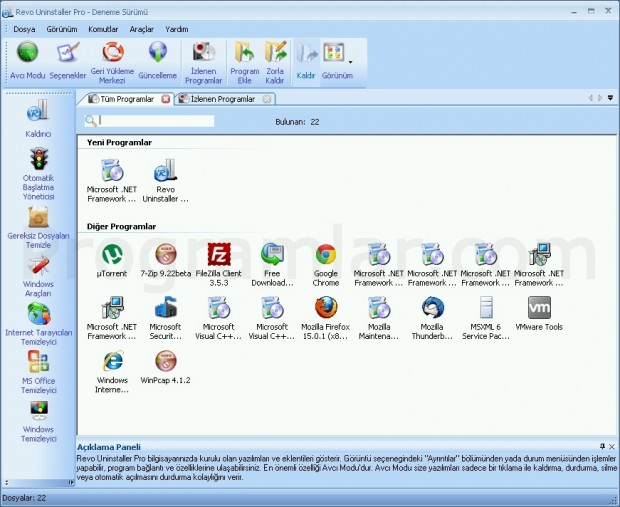Open Windows Temizleyici sidebar tool
This screenshot has height=507, width=620.
coord(39,422)
